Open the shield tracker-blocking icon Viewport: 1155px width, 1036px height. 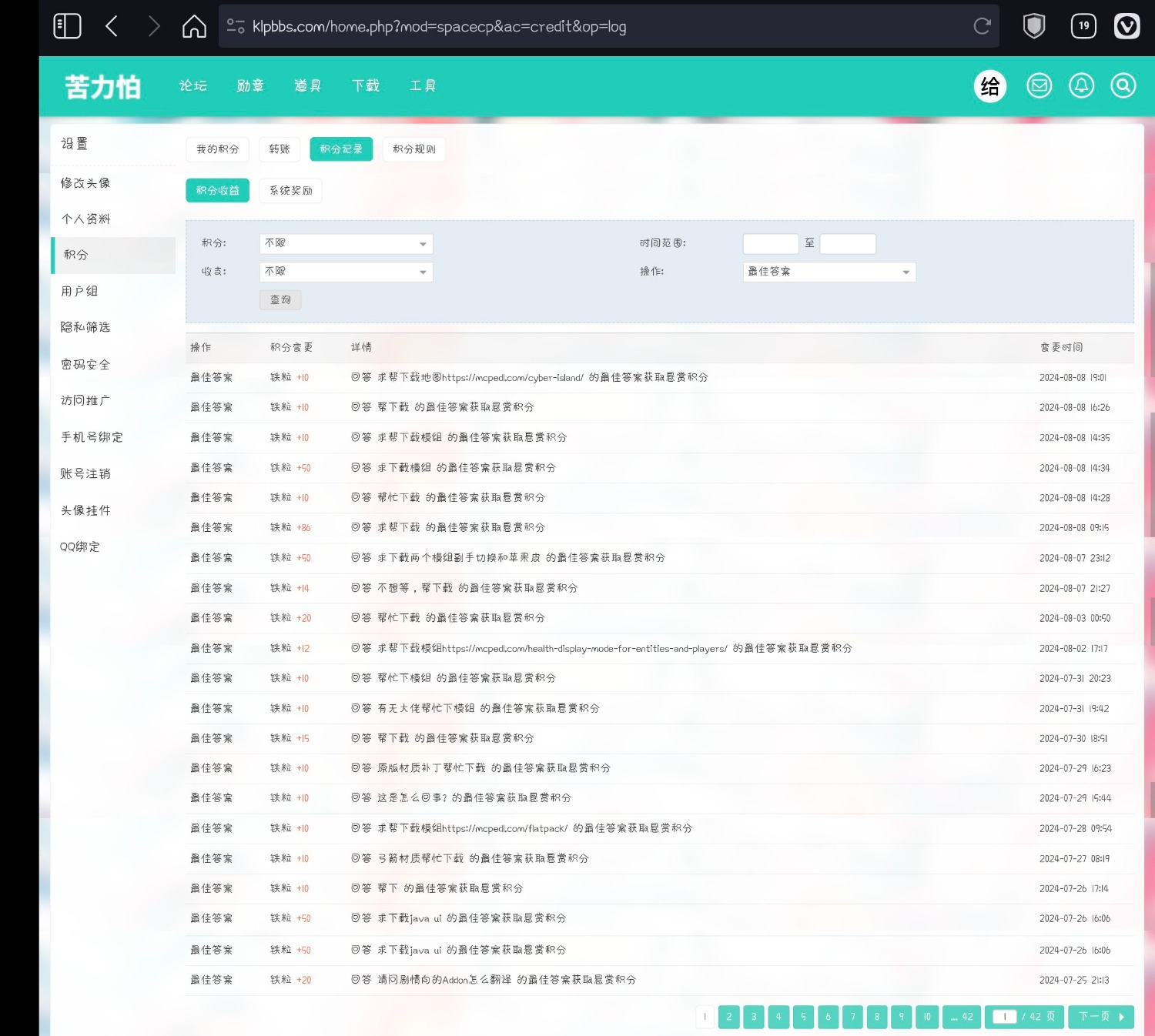tap(1034, 26)
